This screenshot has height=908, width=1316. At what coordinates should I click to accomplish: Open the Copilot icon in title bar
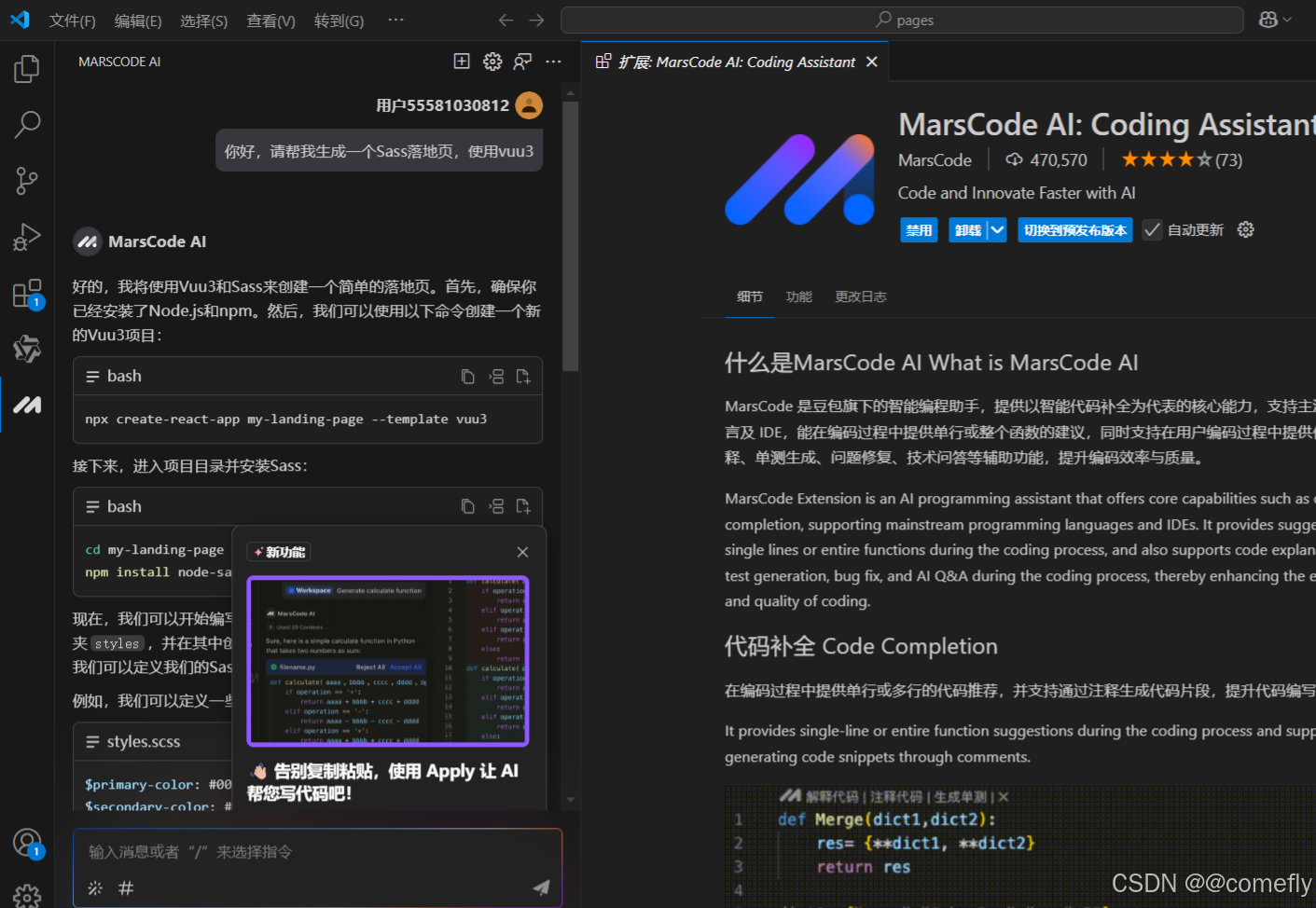(1268, 20)
